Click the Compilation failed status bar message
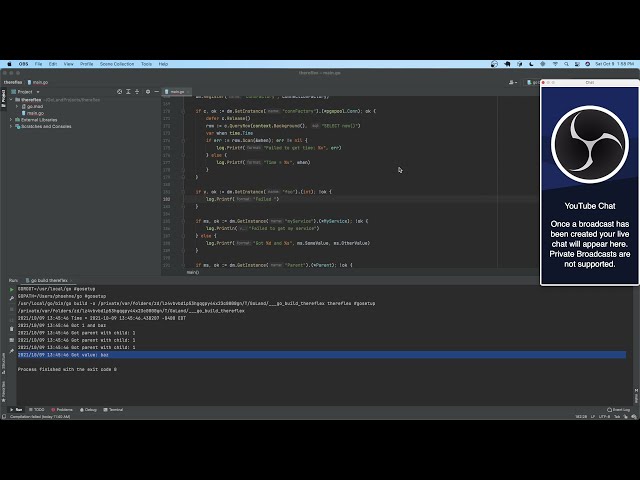 40,417
